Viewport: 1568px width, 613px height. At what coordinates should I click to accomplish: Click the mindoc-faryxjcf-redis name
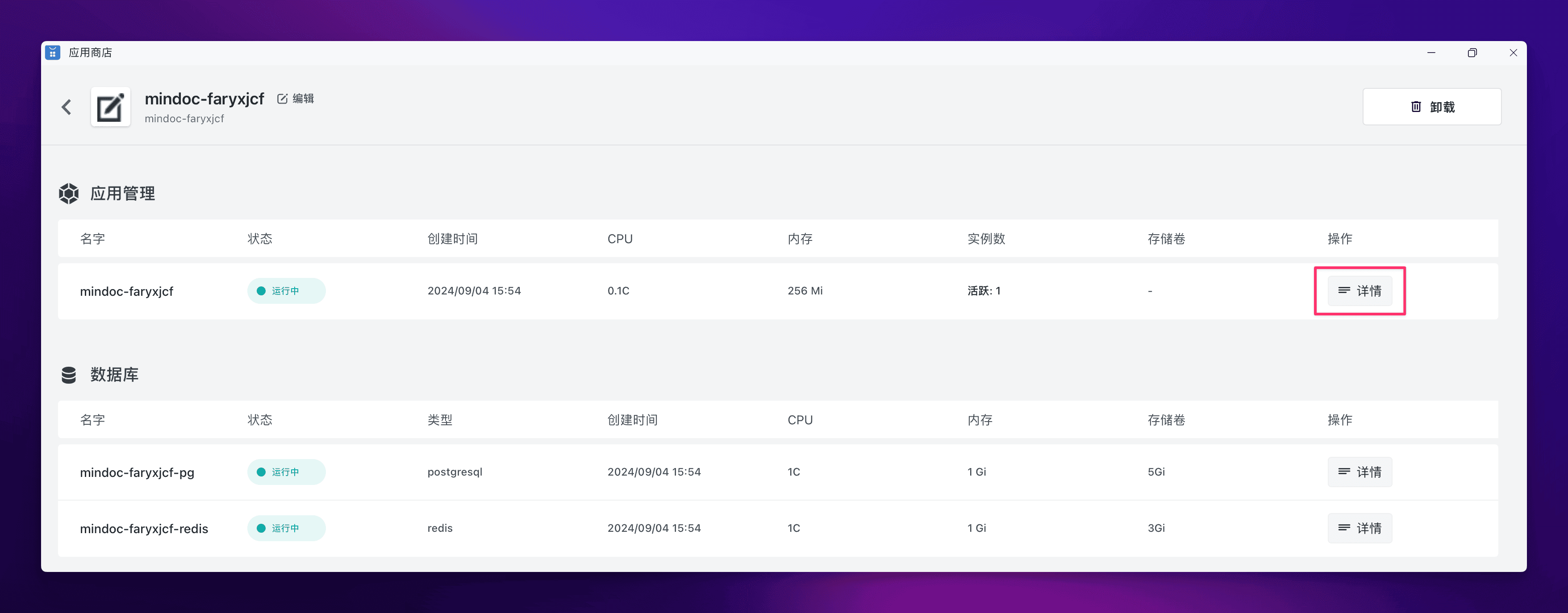144,529
